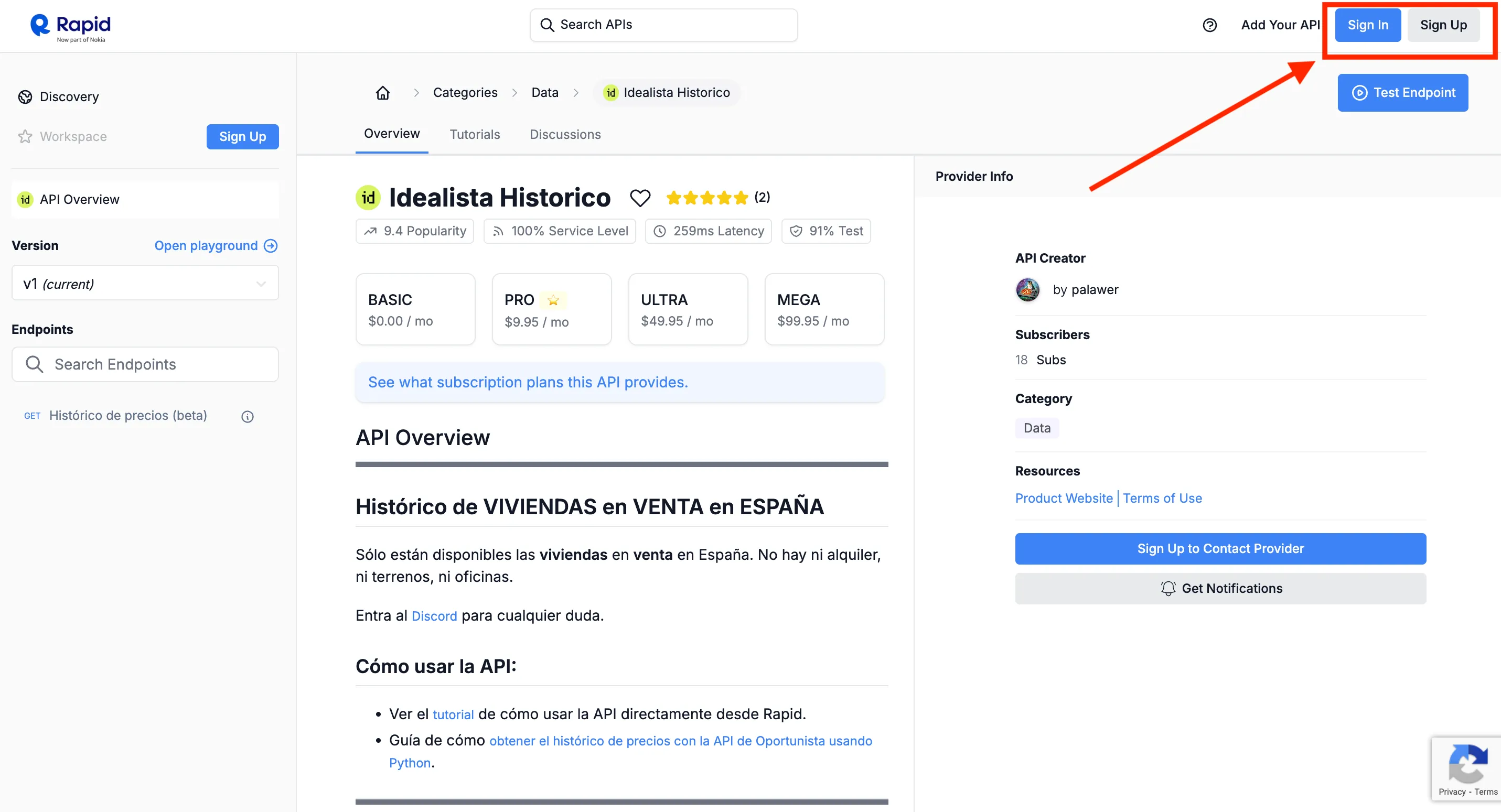Open the help question mark icon
This screenshot has width=1501, height=812.
(x=1209, y=25)
